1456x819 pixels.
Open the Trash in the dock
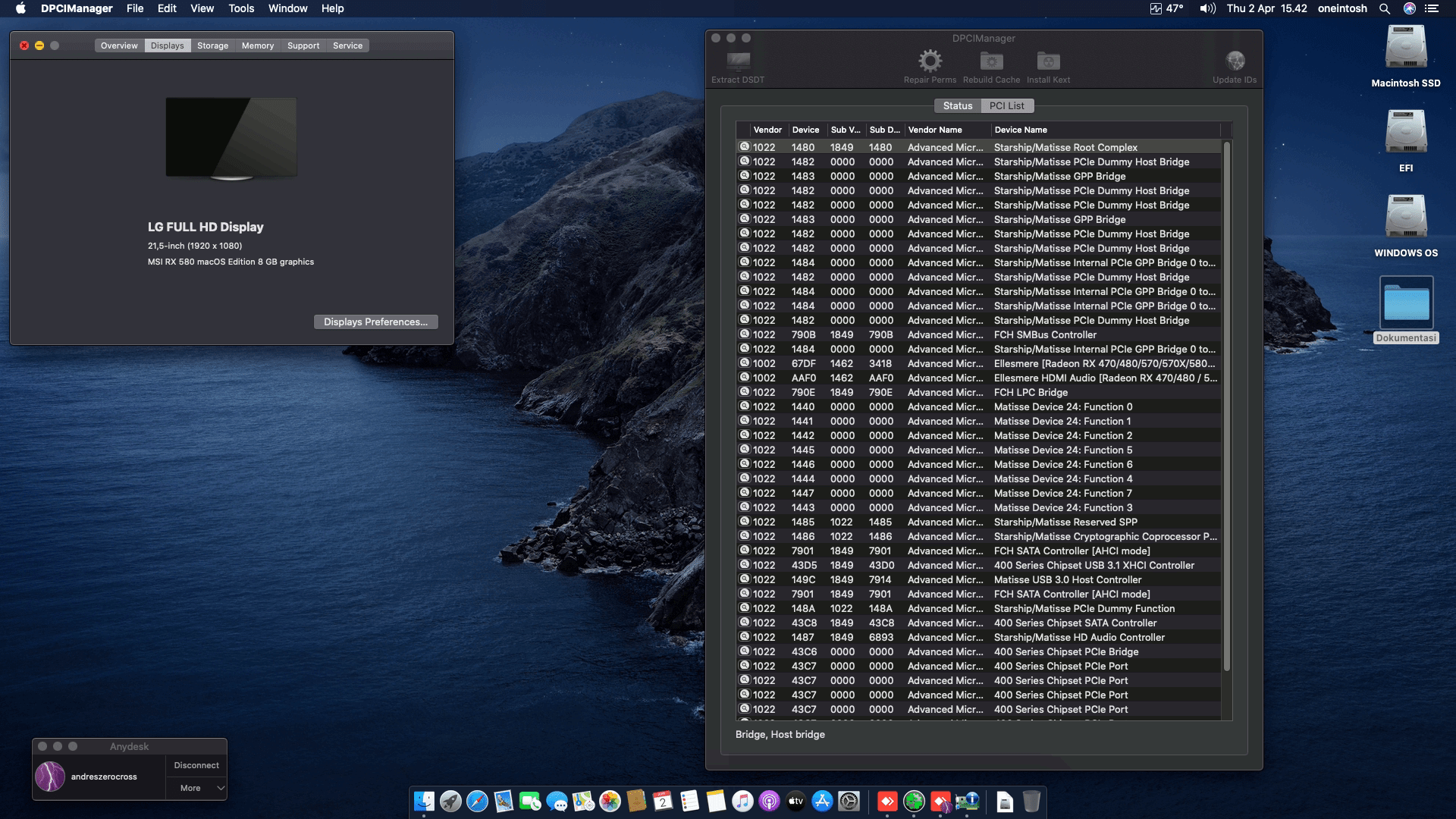pos(1031,801)
